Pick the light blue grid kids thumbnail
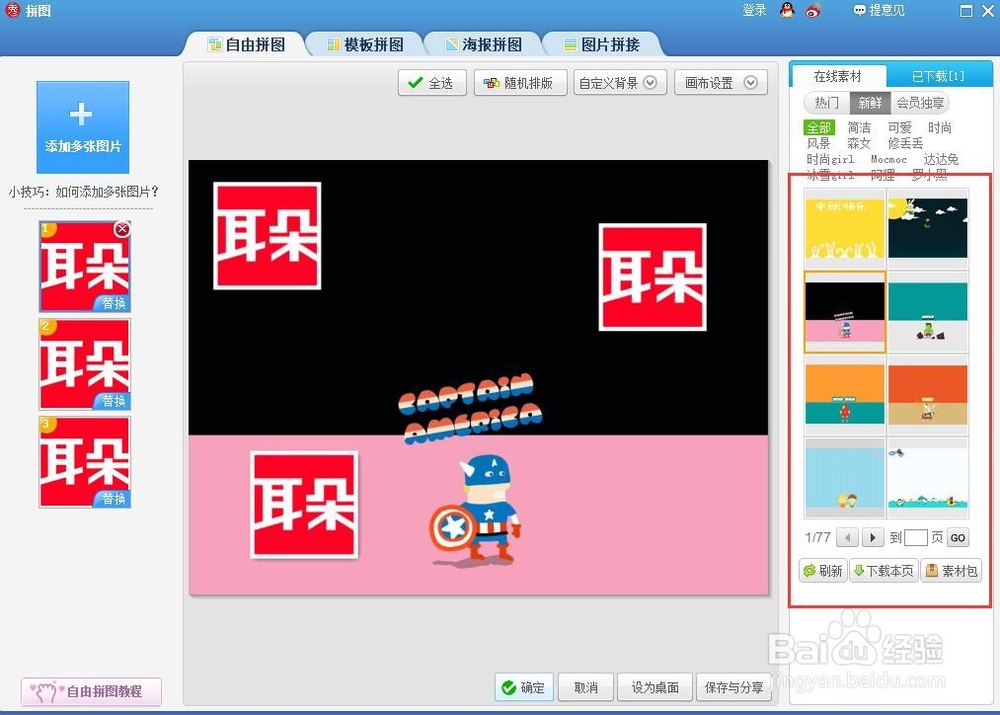The image size is (1000, 715). [844, 478]
